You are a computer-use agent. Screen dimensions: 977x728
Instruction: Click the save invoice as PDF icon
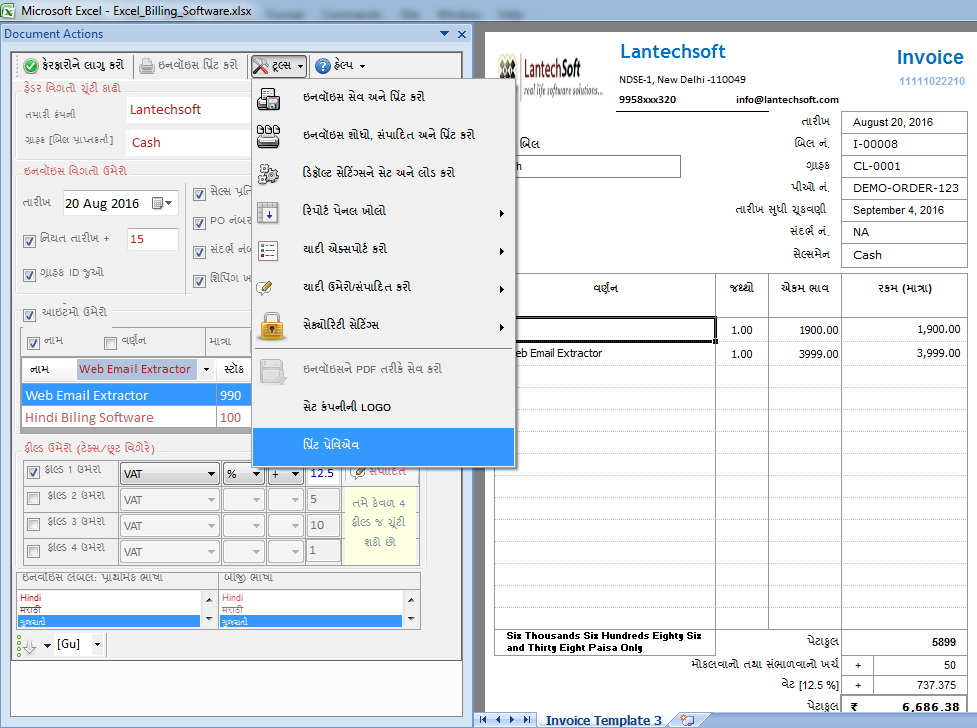coord(272,371)
